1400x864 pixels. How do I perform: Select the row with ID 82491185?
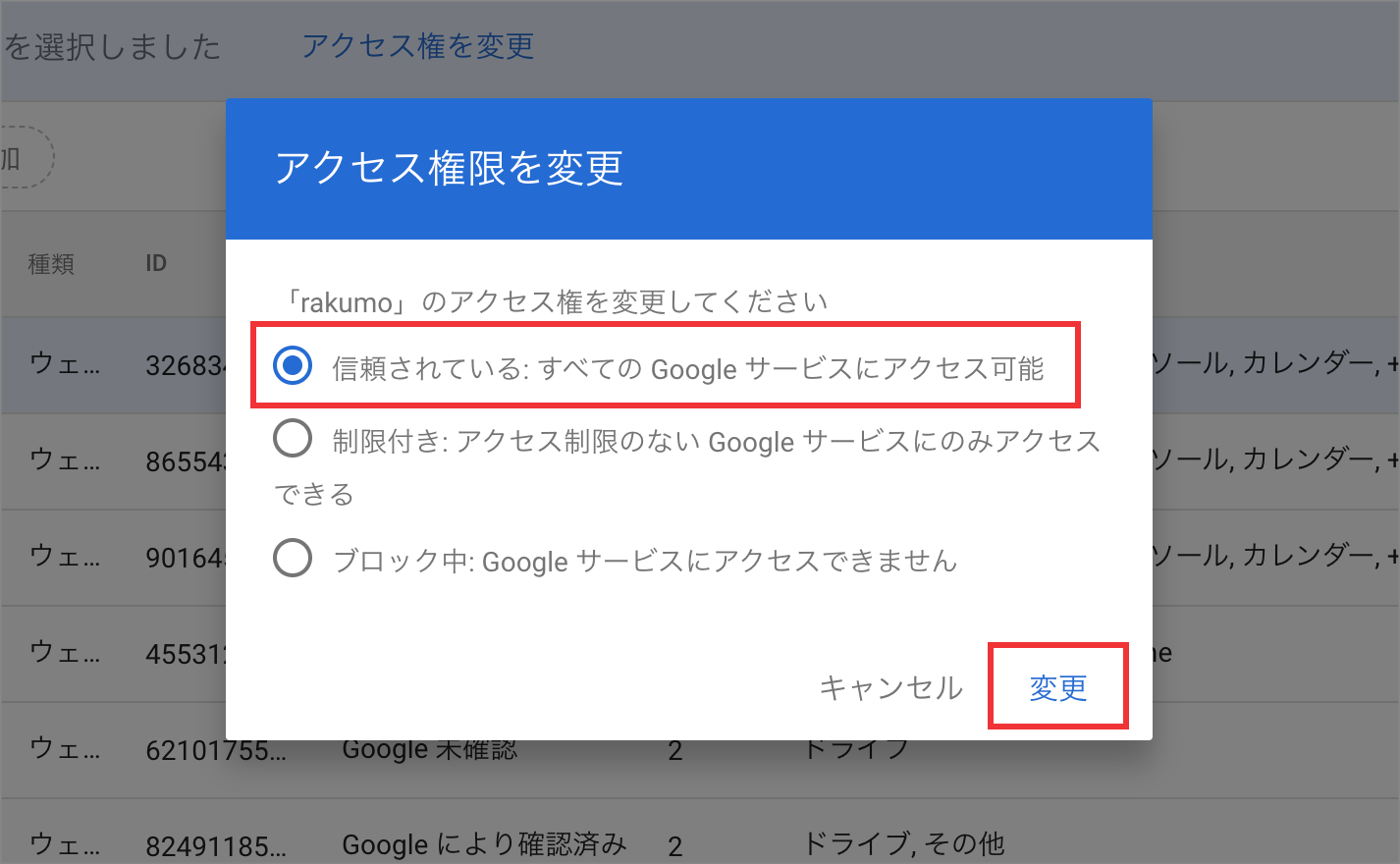[x=700, y=842]
